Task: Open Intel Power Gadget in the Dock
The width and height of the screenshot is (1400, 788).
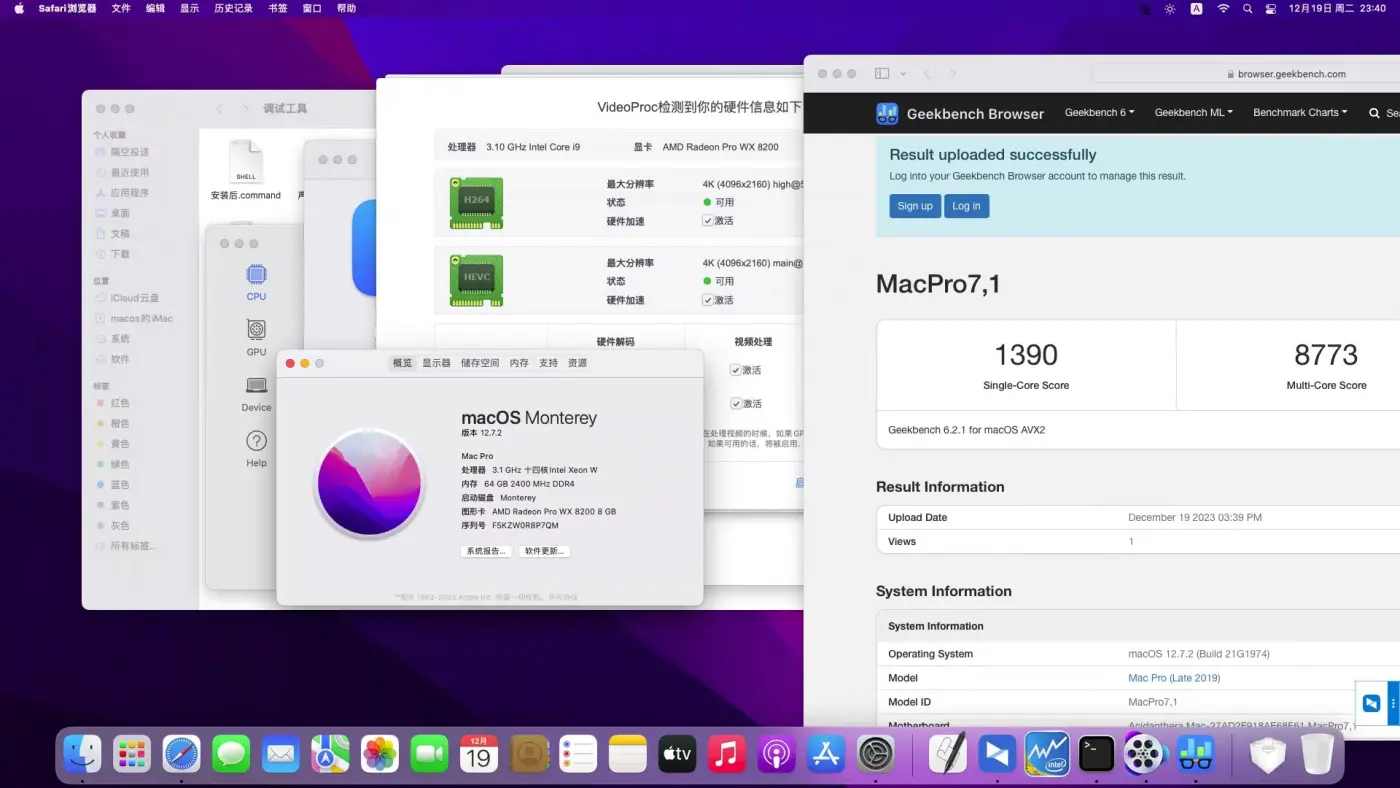Action: click(1046, 754)
